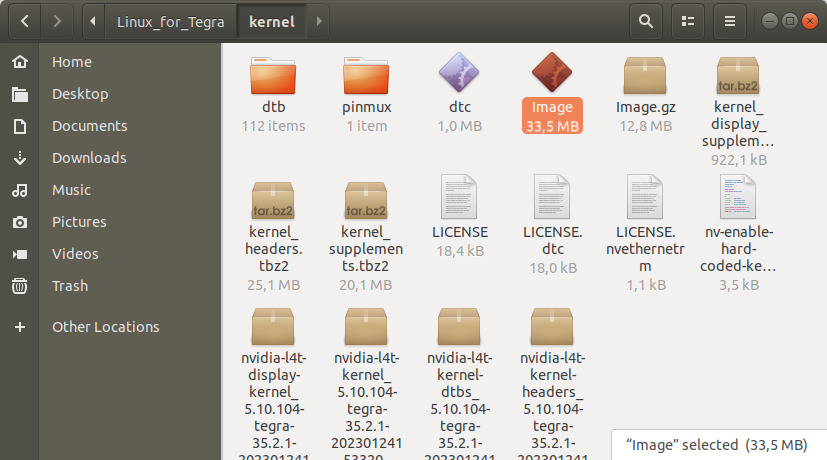This screenshot has width=827, height=460.
Task: Select the kernel path bar segment
Action: point(272,22)
